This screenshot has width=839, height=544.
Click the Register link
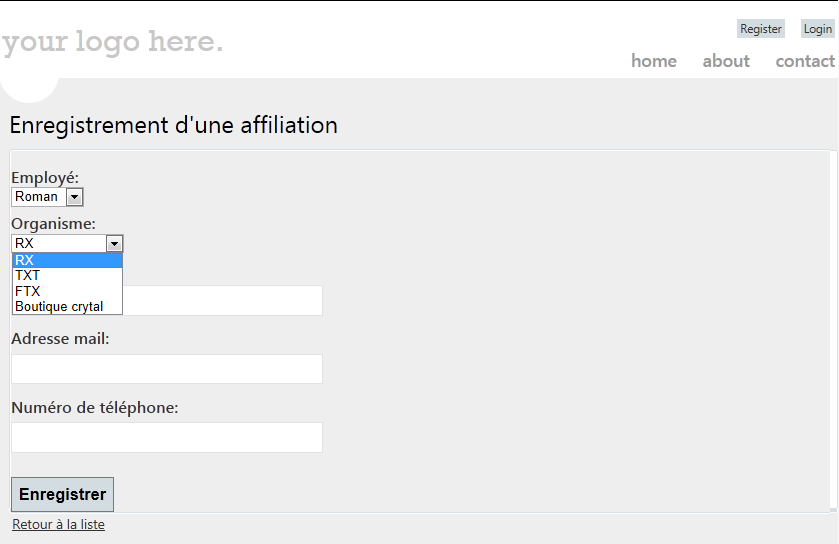[760, 29]
